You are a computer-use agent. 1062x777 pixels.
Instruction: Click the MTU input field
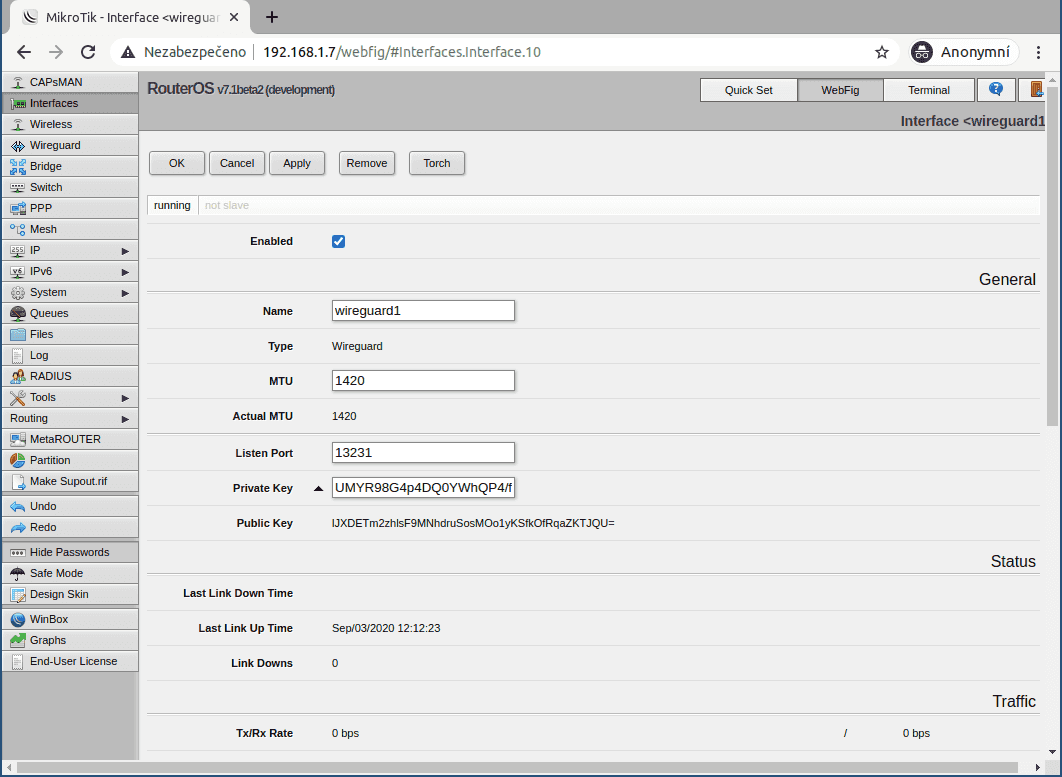tap(423, 380)
